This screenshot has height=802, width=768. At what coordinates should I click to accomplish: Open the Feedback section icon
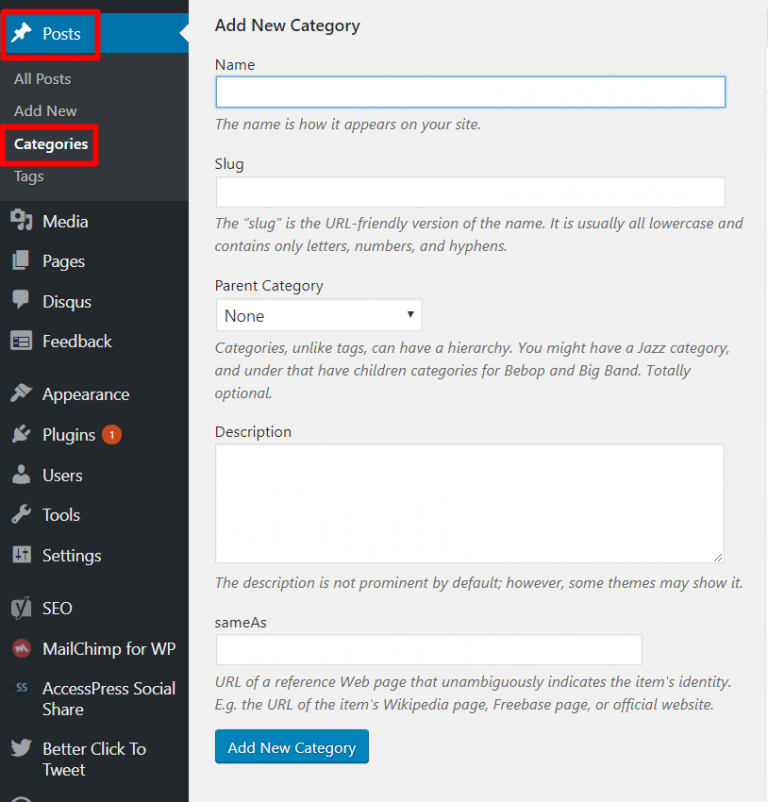click(x=22, y=341)
